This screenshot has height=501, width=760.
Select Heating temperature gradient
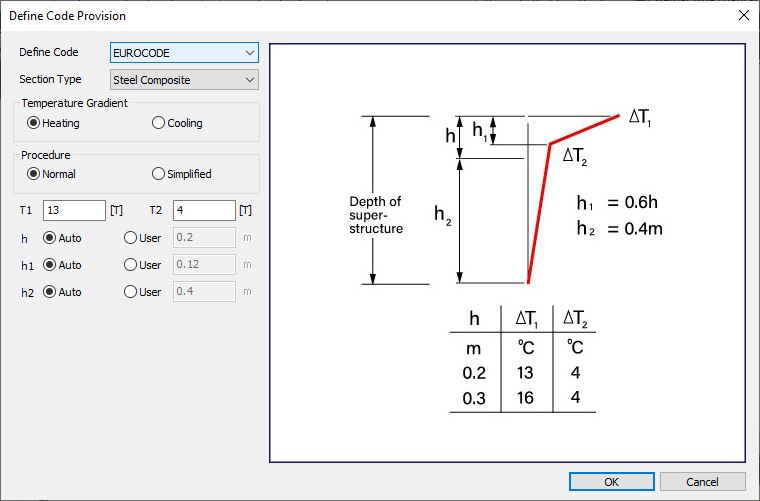pyautogui.click(x=34, y=123)
